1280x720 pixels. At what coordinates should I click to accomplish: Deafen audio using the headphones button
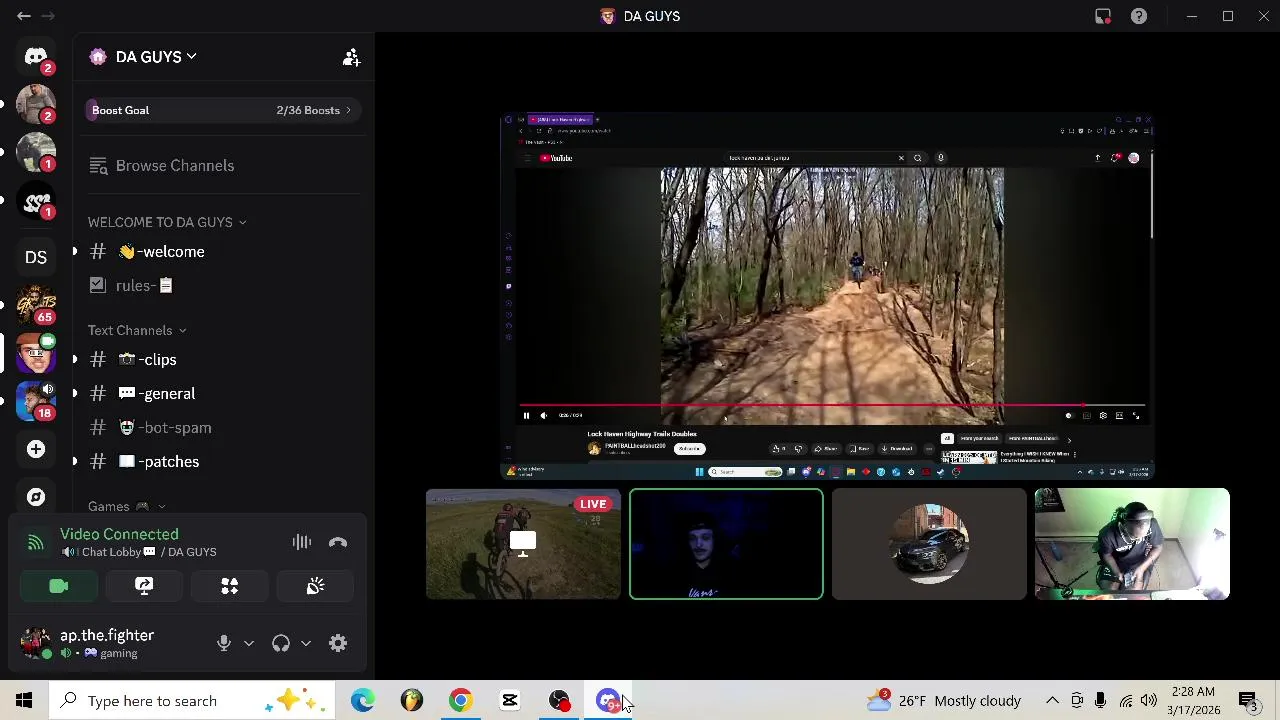(281, 643)
